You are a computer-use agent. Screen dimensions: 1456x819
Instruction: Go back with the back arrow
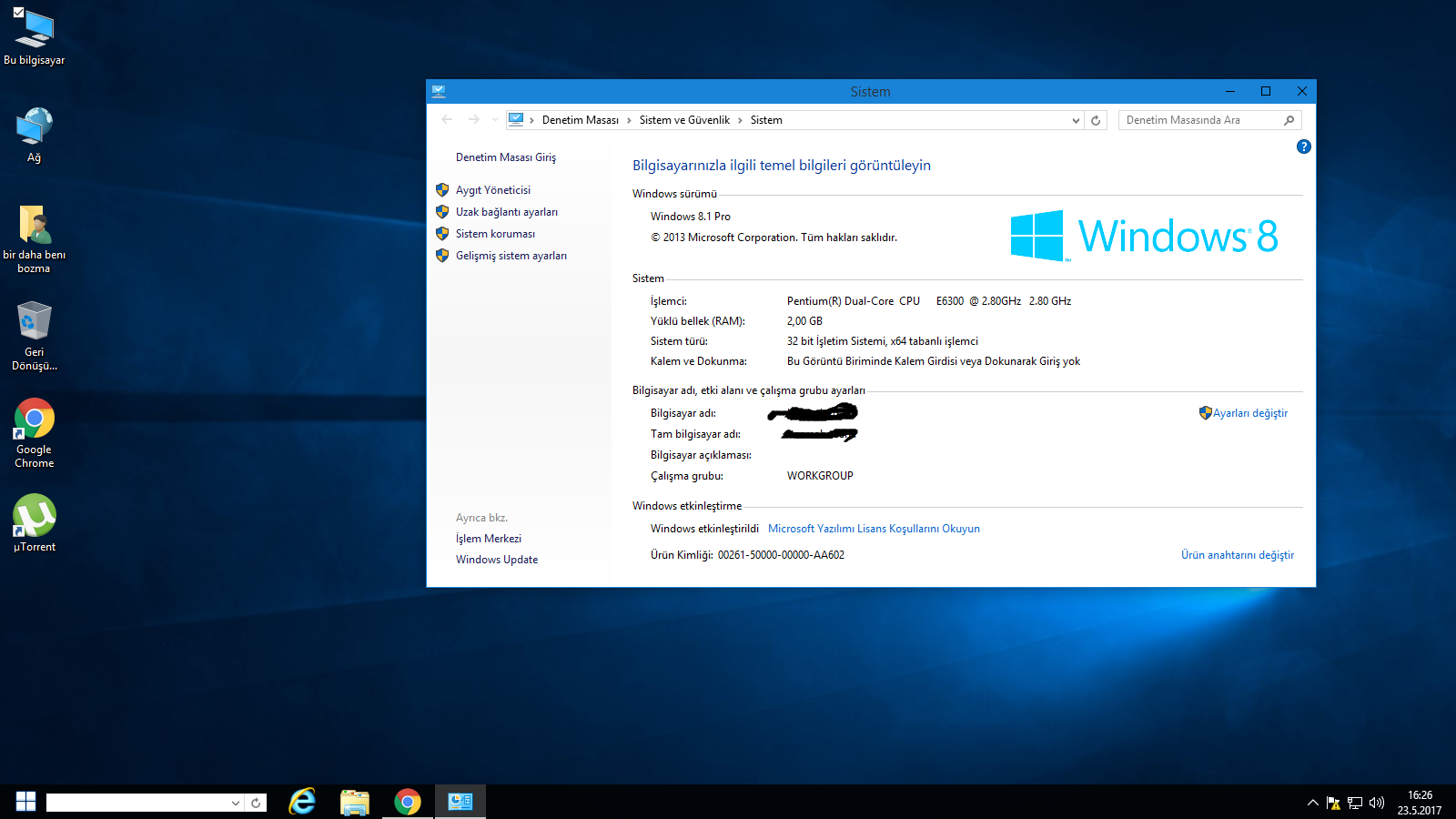point(447,119)
